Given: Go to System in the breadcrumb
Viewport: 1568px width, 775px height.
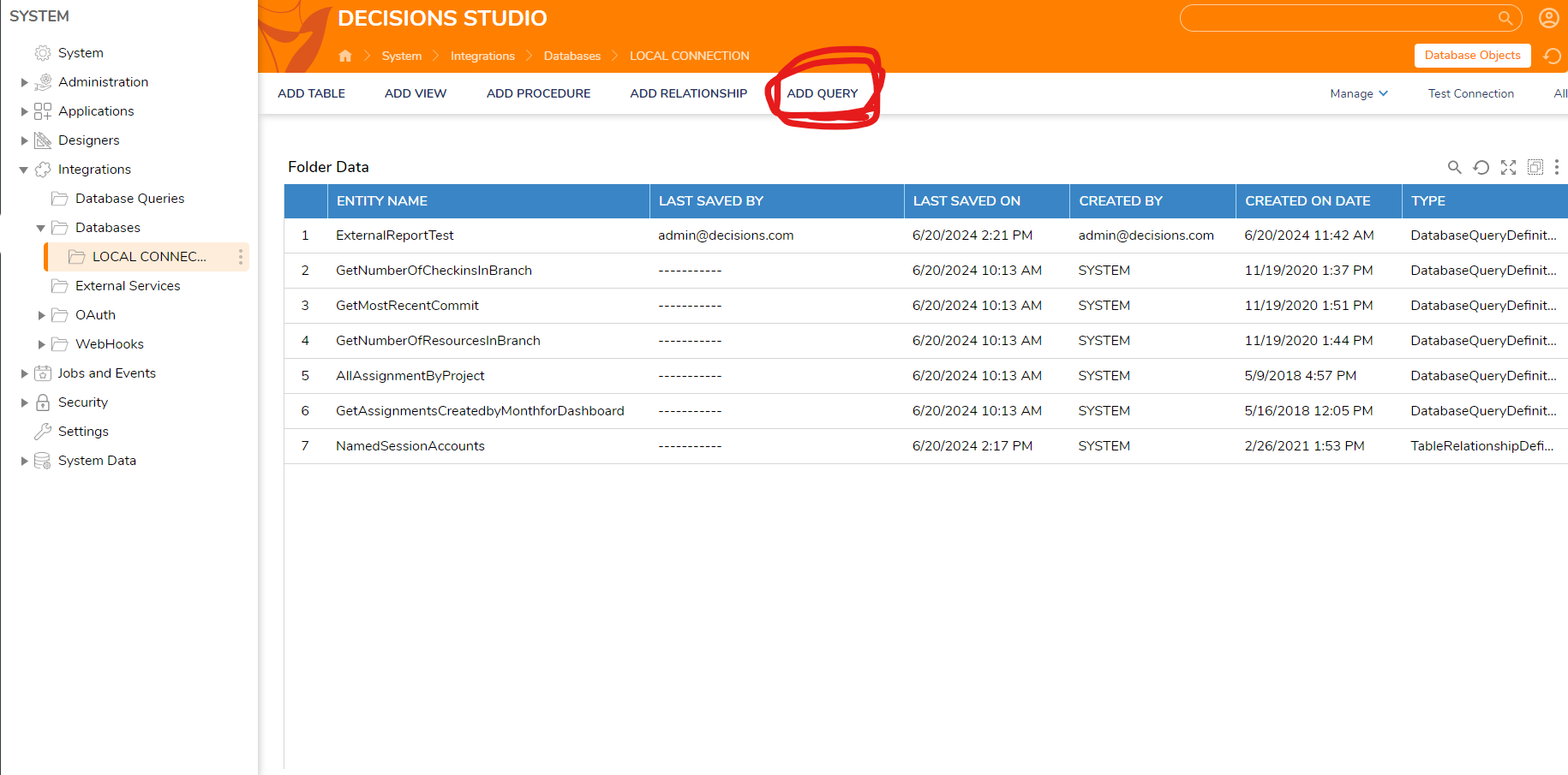Looking at the screenshot, I should 402,56.
